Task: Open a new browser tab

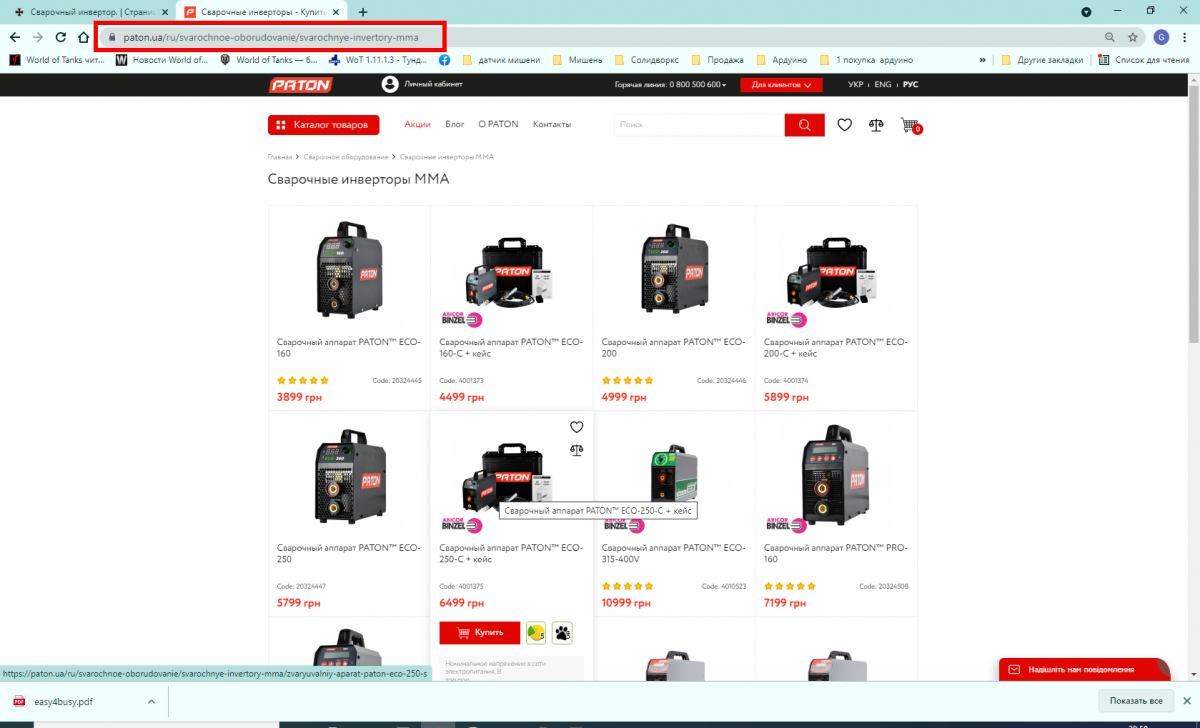Action: click(362, 12)
